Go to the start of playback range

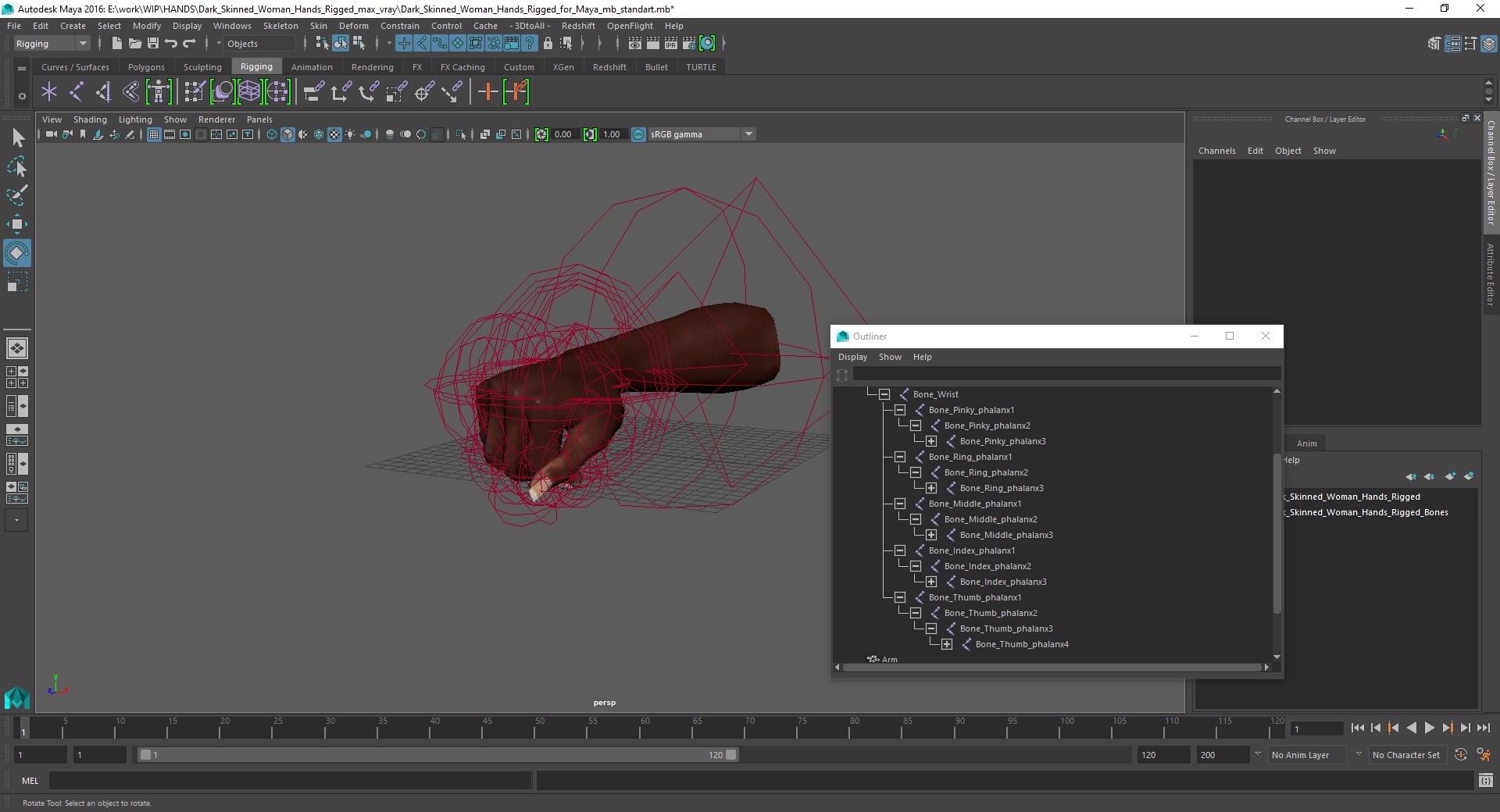[1357, 728]
